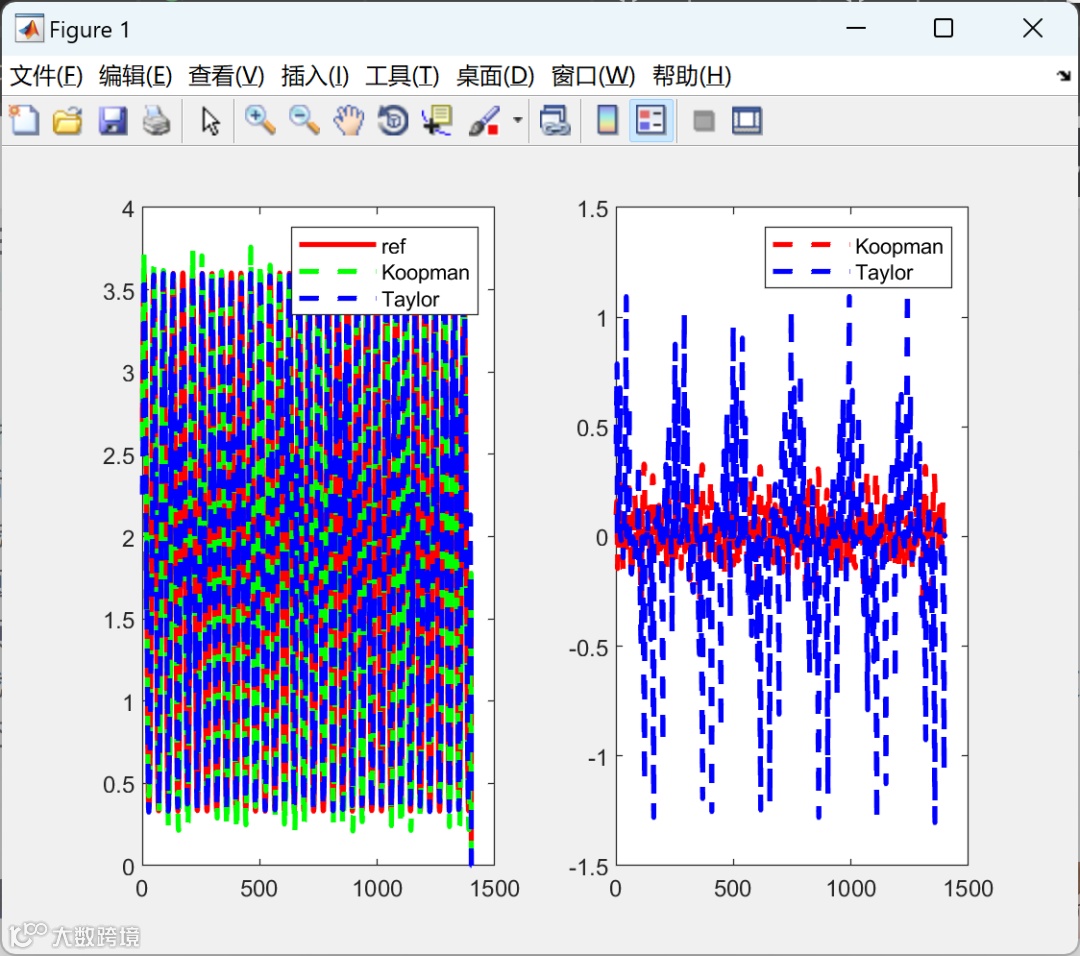Image resolution: width=1080 pixels, height=956 pixels.
Task: Select the Pan hand tool
Action: tap(349, 121)
